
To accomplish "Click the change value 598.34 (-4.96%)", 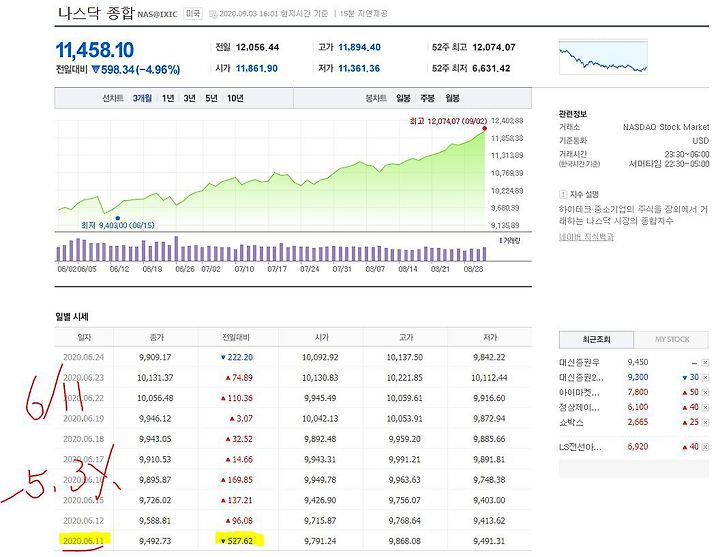I will [135, 70].
